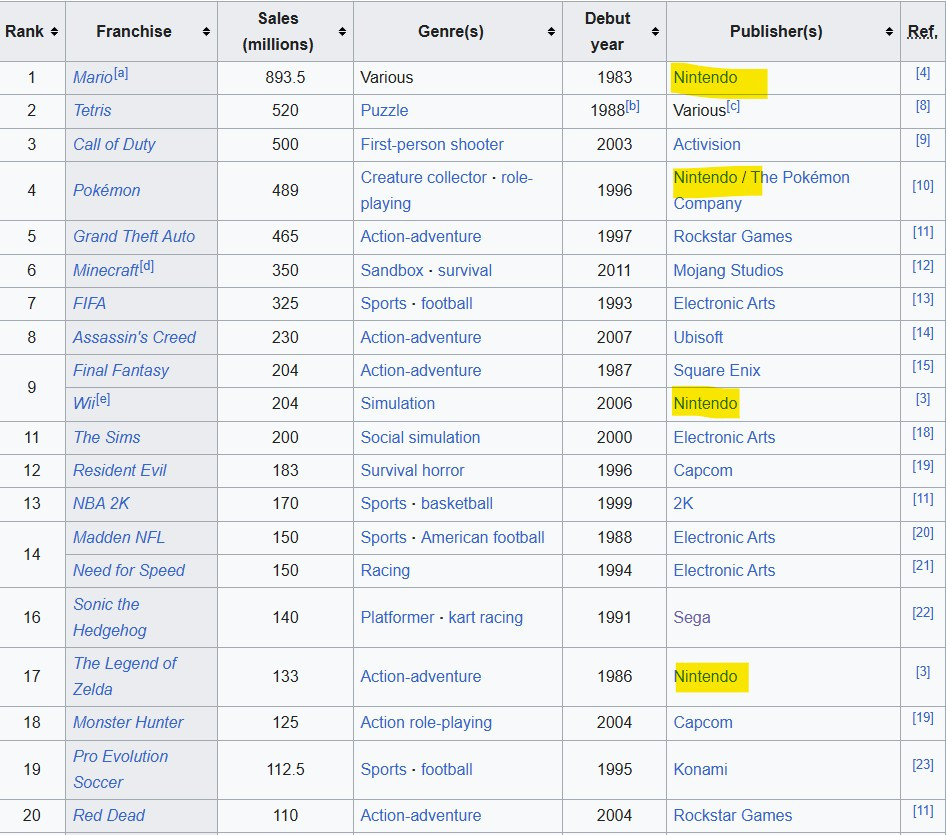Open the Monster Hunter link

click(128, 722)
